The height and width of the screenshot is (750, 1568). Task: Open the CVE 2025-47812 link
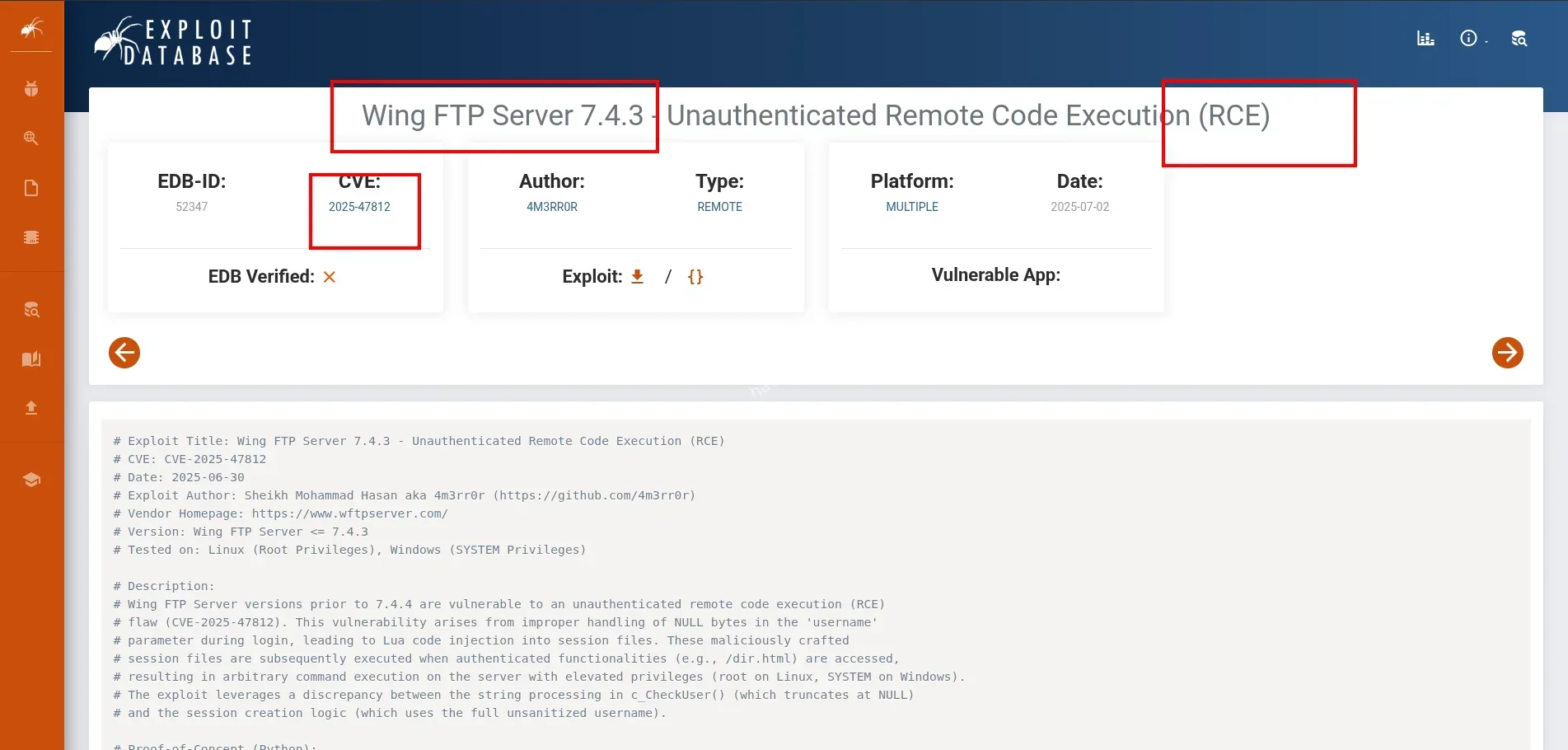pyautogui.click(x=359, y=207)
